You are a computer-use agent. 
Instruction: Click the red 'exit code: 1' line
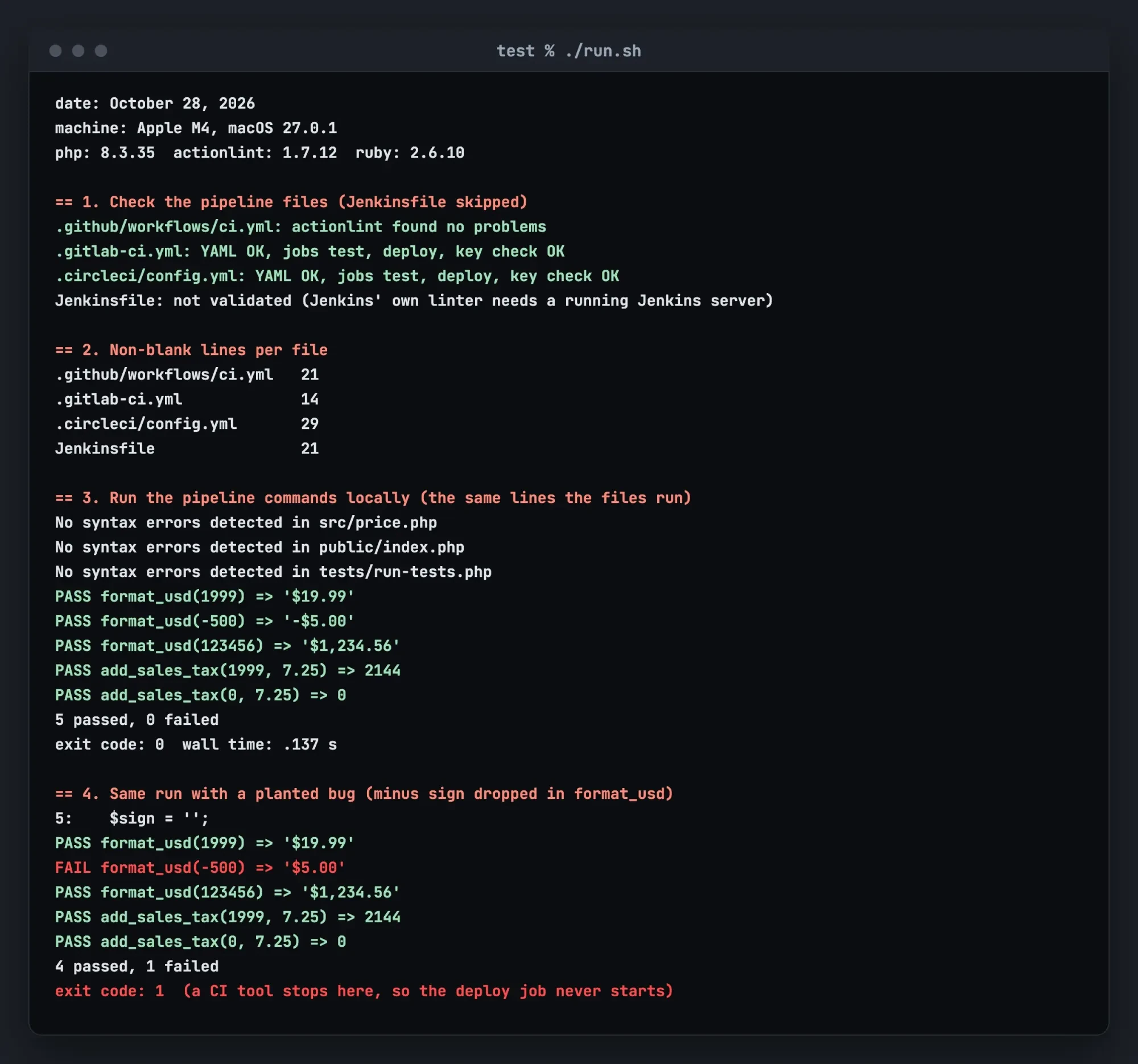click(x=364, y=991)
